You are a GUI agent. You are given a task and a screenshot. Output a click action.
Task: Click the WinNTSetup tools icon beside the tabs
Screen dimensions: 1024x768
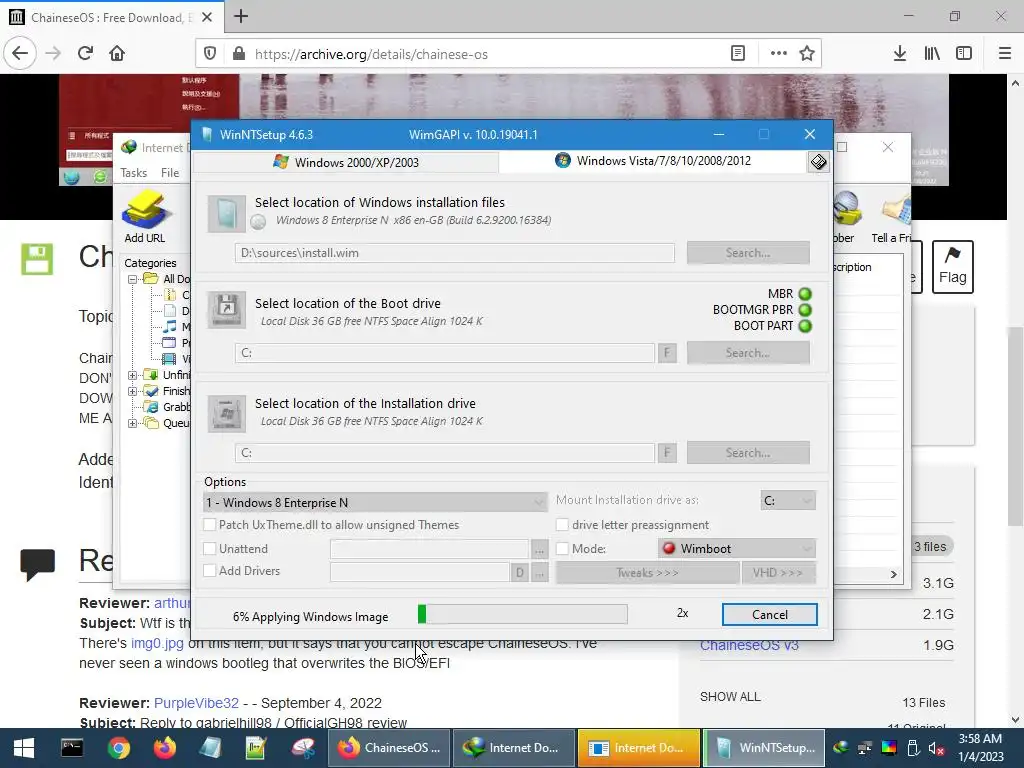(x=818, y=161)
